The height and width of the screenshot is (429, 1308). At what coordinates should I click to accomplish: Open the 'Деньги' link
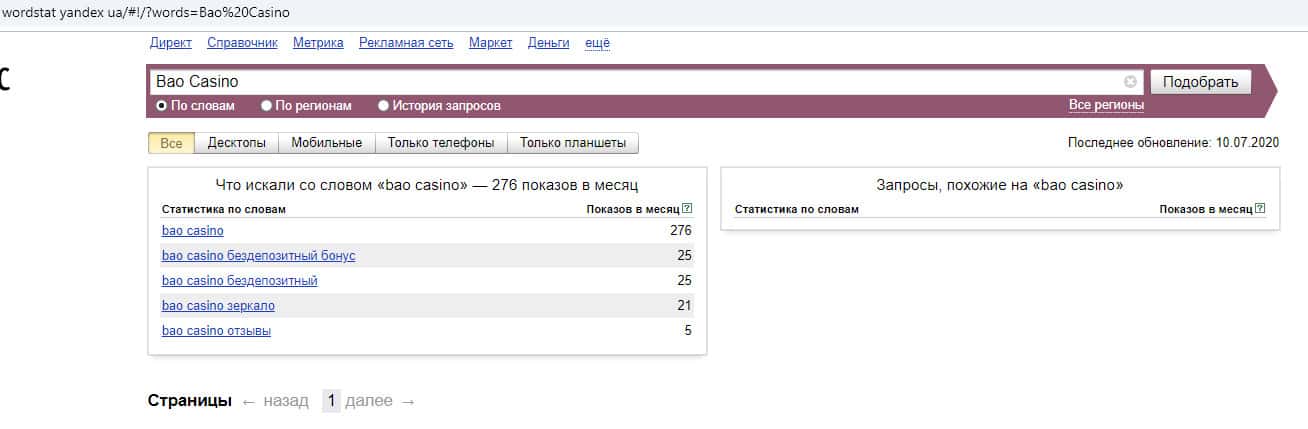click(548, 43)
